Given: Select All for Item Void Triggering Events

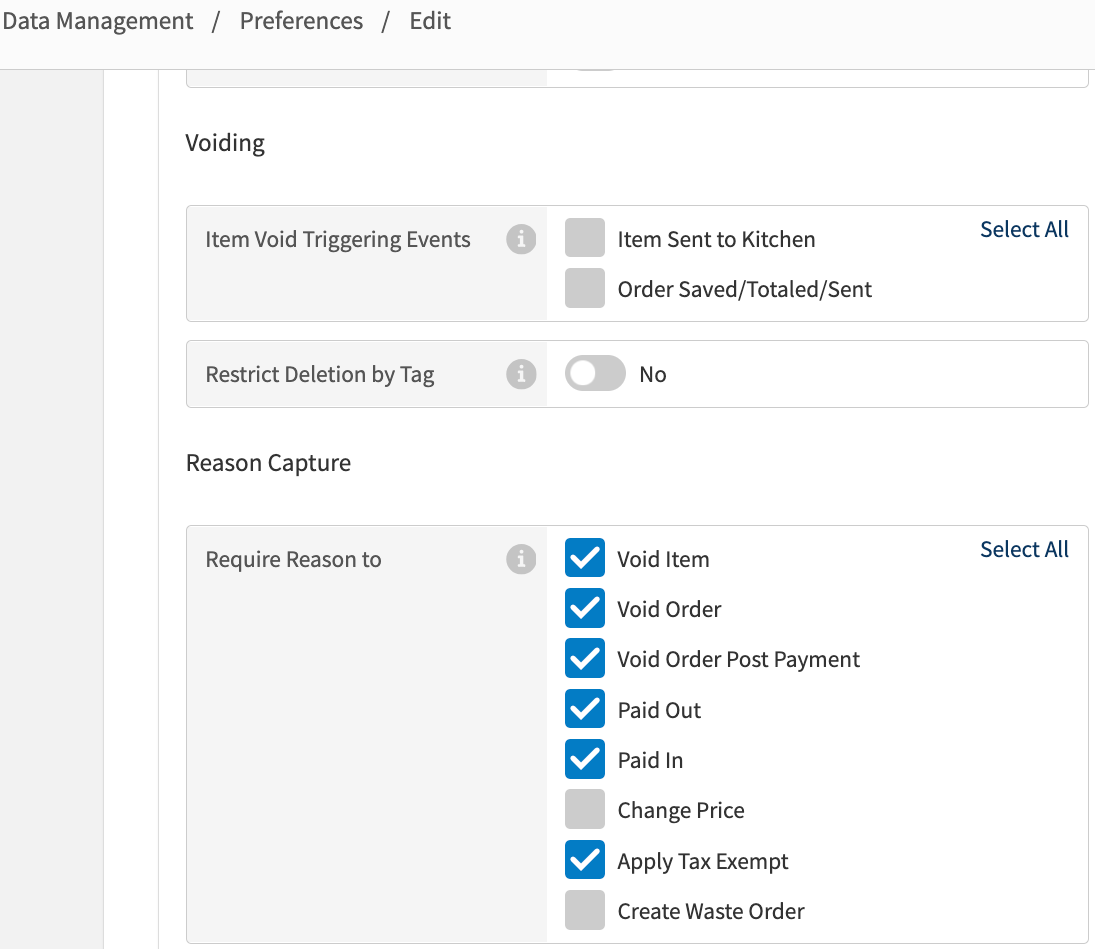Looking at the screenshot, I should [1024, 229].
